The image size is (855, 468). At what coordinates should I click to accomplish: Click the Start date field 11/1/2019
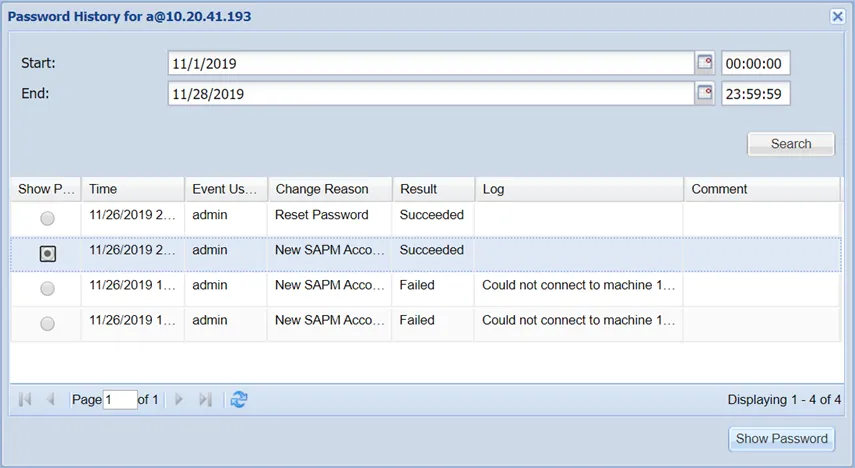pos(431,63)
